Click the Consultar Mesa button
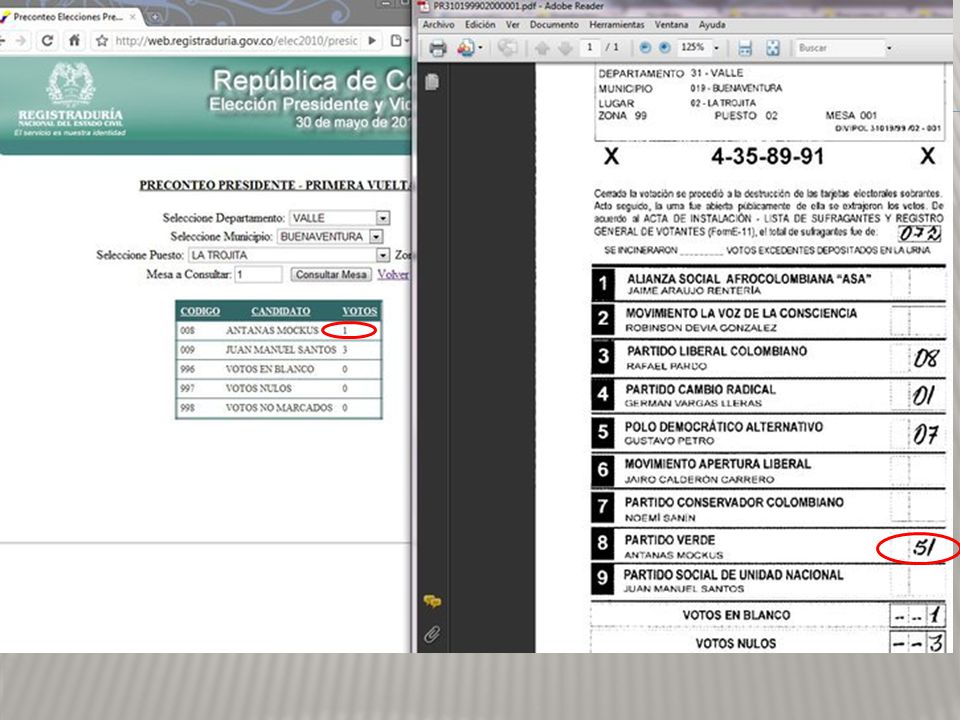Screen dimensions: 960x720 331,274
